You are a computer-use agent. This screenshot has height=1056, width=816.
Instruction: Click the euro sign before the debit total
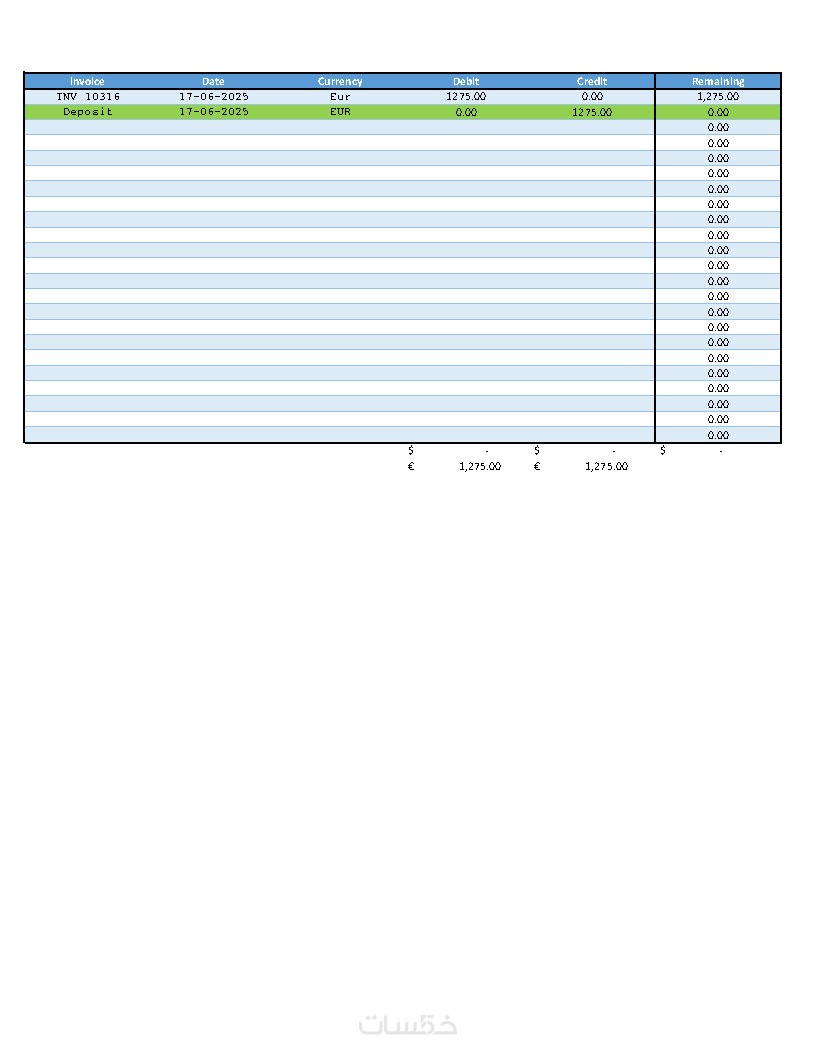[x=411, y=466]
